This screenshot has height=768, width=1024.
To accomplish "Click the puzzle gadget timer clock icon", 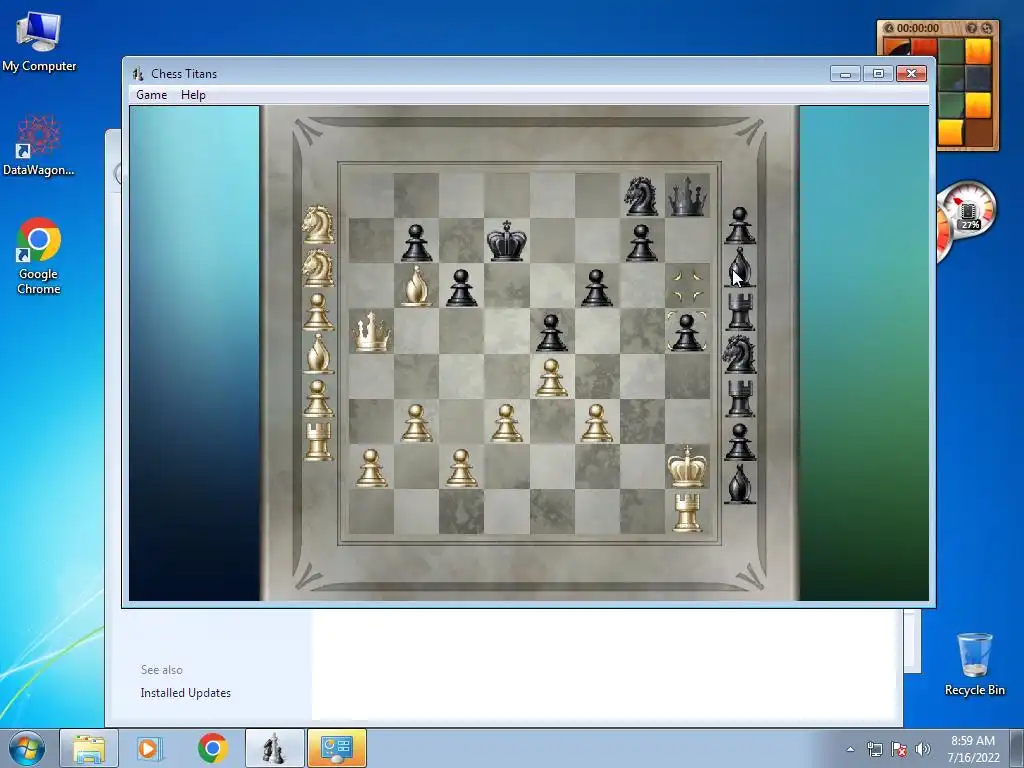I will 889,28.
